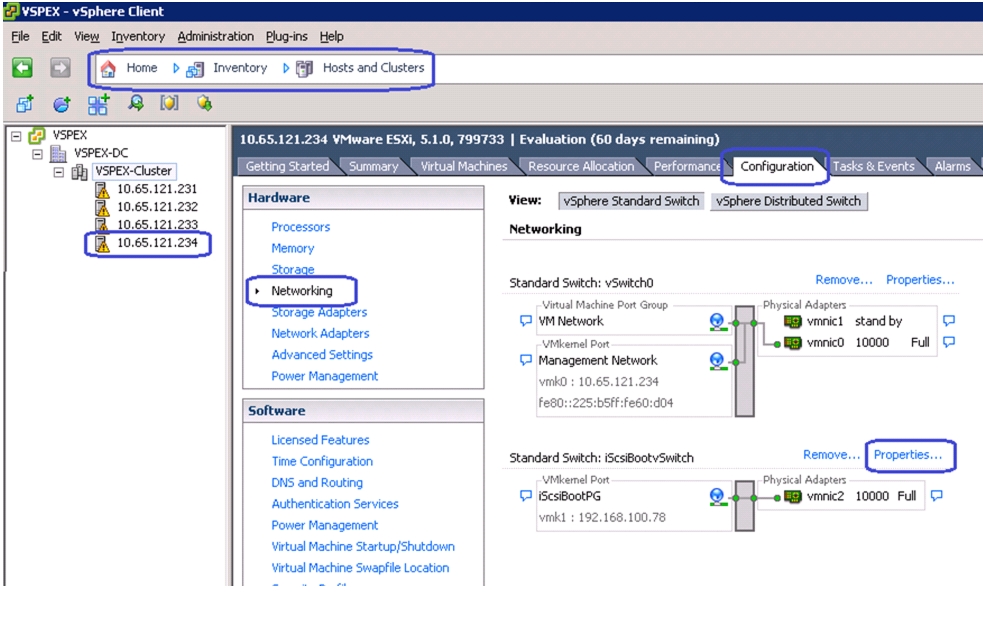The height and width of the screenshot is (619, 983).
Task: Open Virtual Machine Startup/Shutdown link
Action: (363, 547)
